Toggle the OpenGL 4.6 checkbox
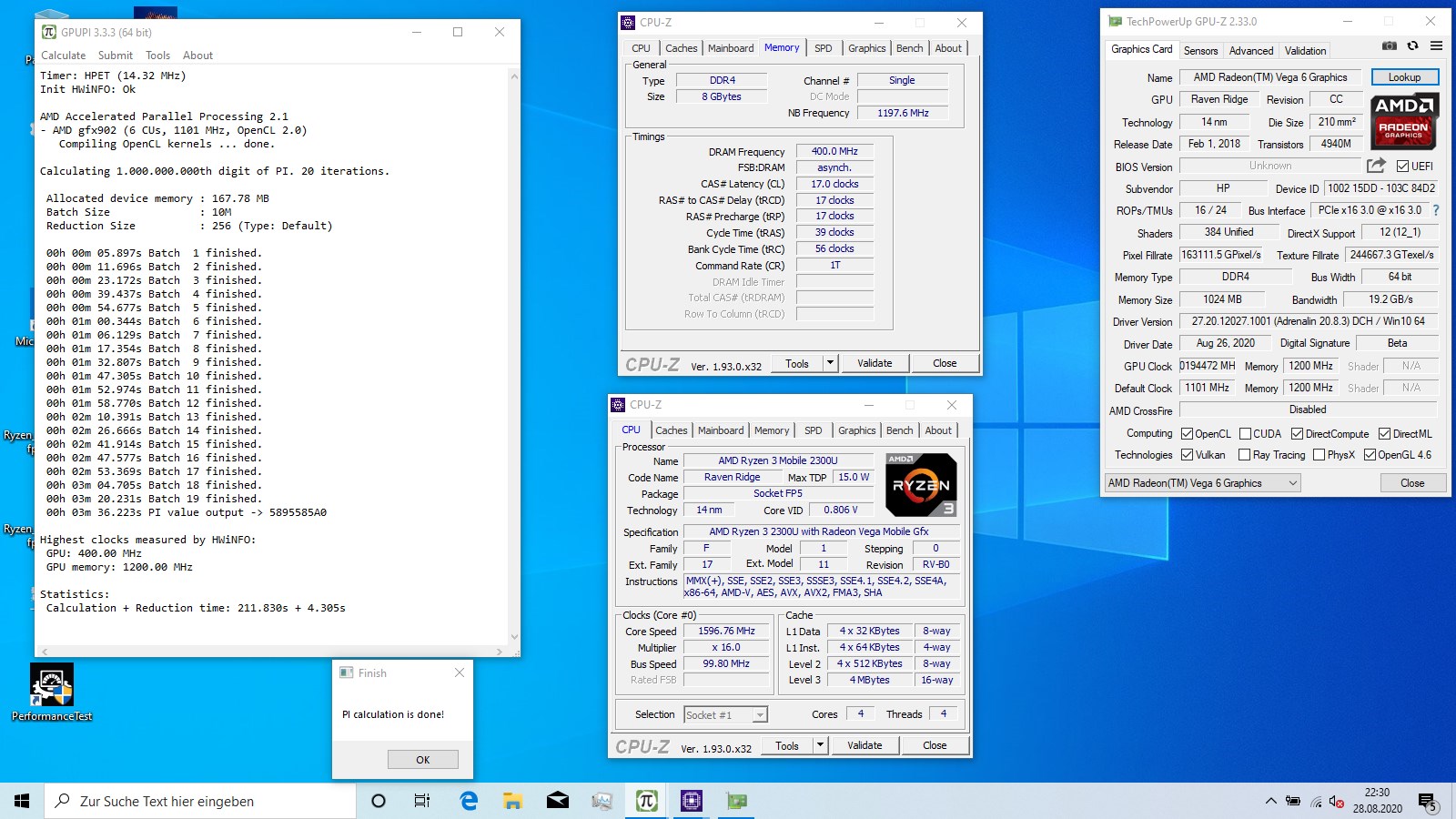Screen dimensions: 1456x819 pos(1370,455)
